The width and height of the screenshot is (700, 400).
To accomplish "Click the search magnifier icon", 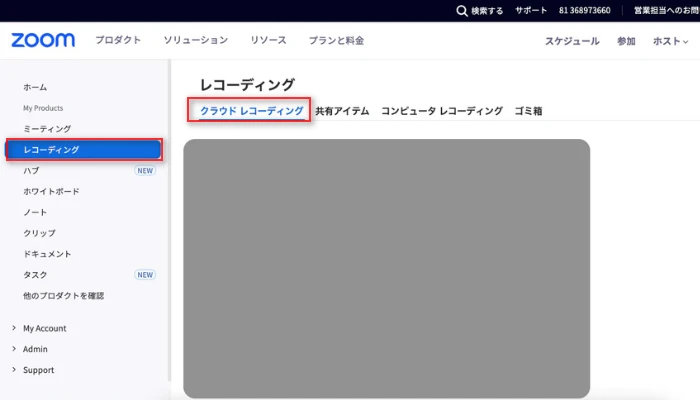I will tap(462, 11).
